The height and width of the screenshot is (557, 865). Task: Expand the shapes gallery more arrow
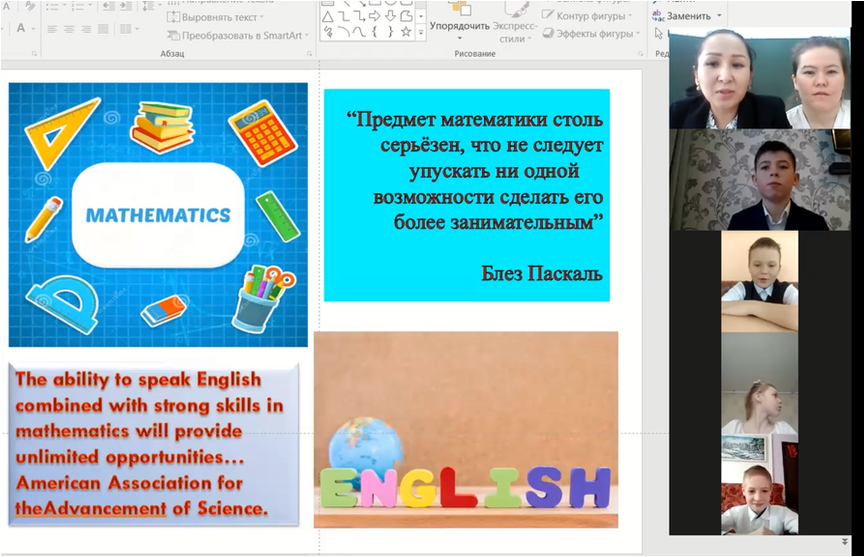(x=421, y=33)
